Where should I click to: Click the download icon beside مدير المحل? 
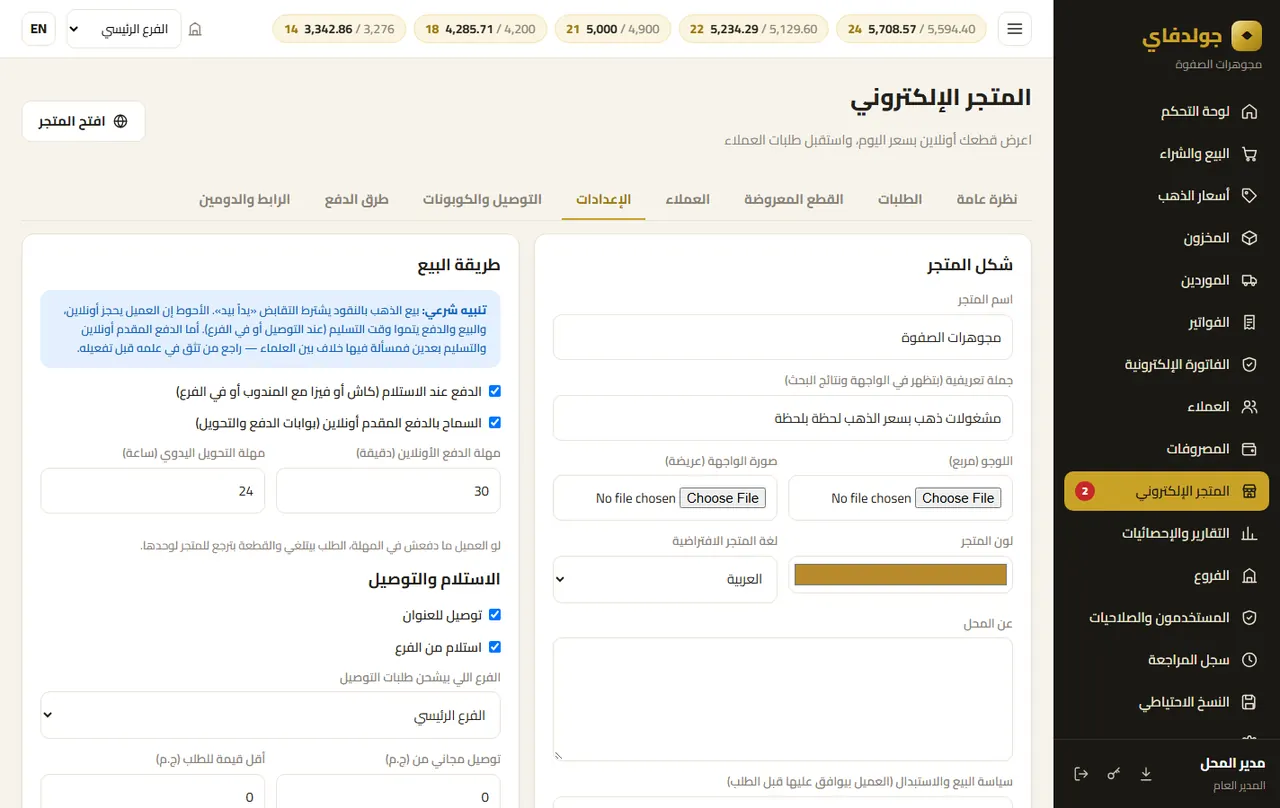click(1147, 774)
